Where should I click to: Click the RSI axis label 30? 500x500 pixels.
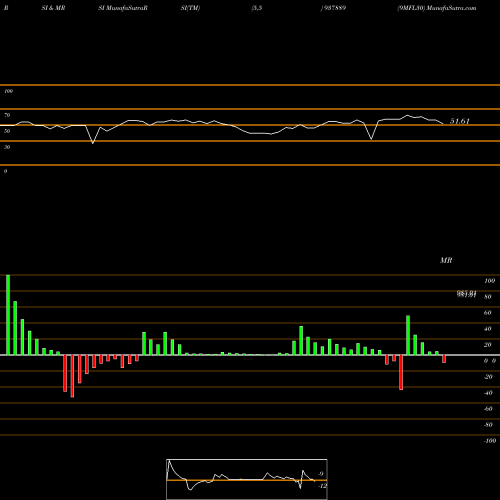pyautogui.click(x=7, y=147)
